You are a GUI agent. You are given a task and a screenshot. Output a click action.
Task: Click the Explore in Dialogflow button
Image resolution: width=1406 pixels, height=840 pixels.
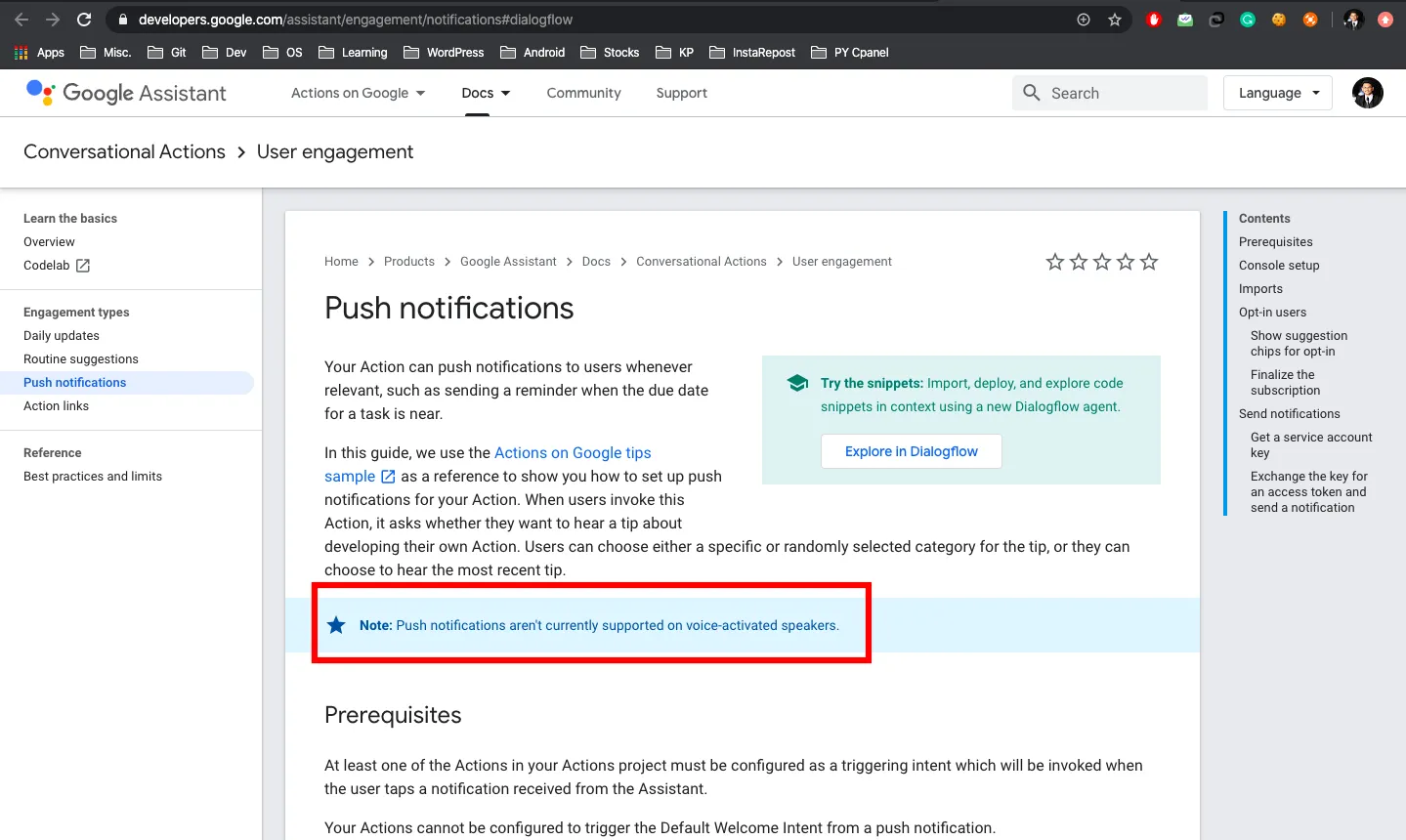[912, 451]
